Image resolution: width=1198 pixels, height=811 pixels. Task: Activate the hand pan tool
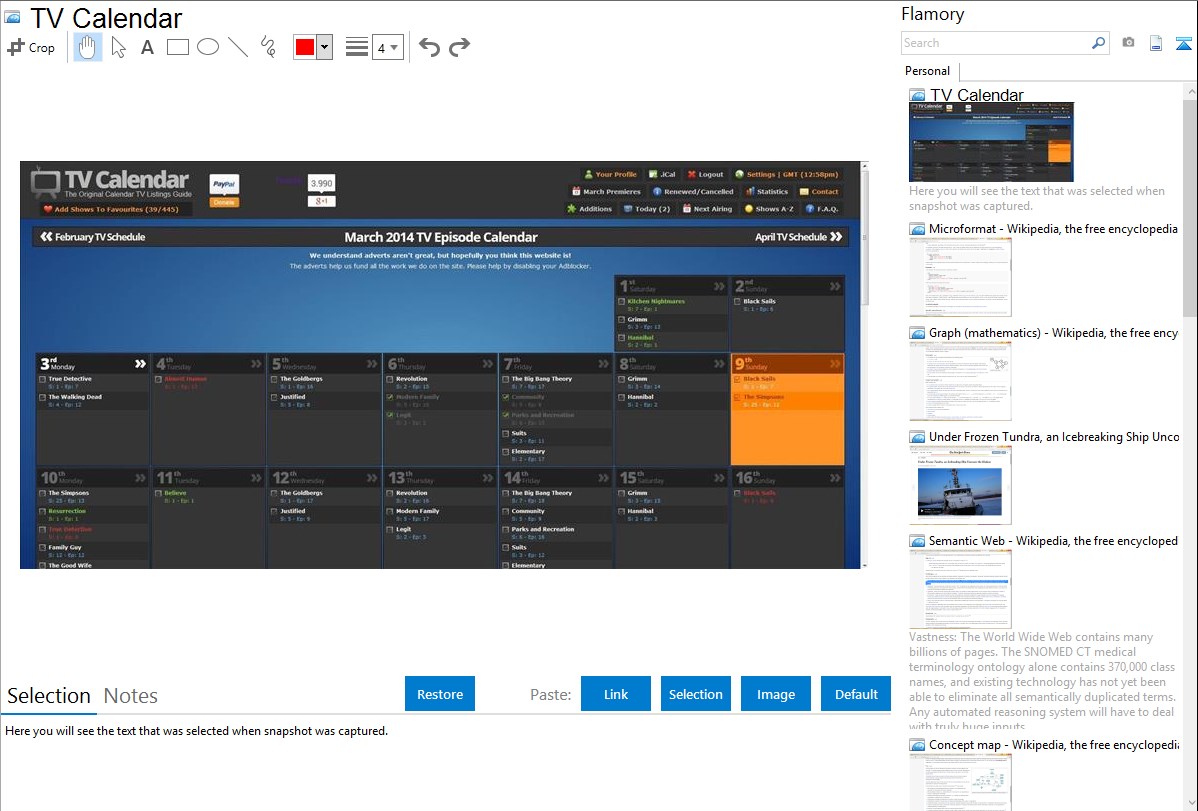click(87, 47)
